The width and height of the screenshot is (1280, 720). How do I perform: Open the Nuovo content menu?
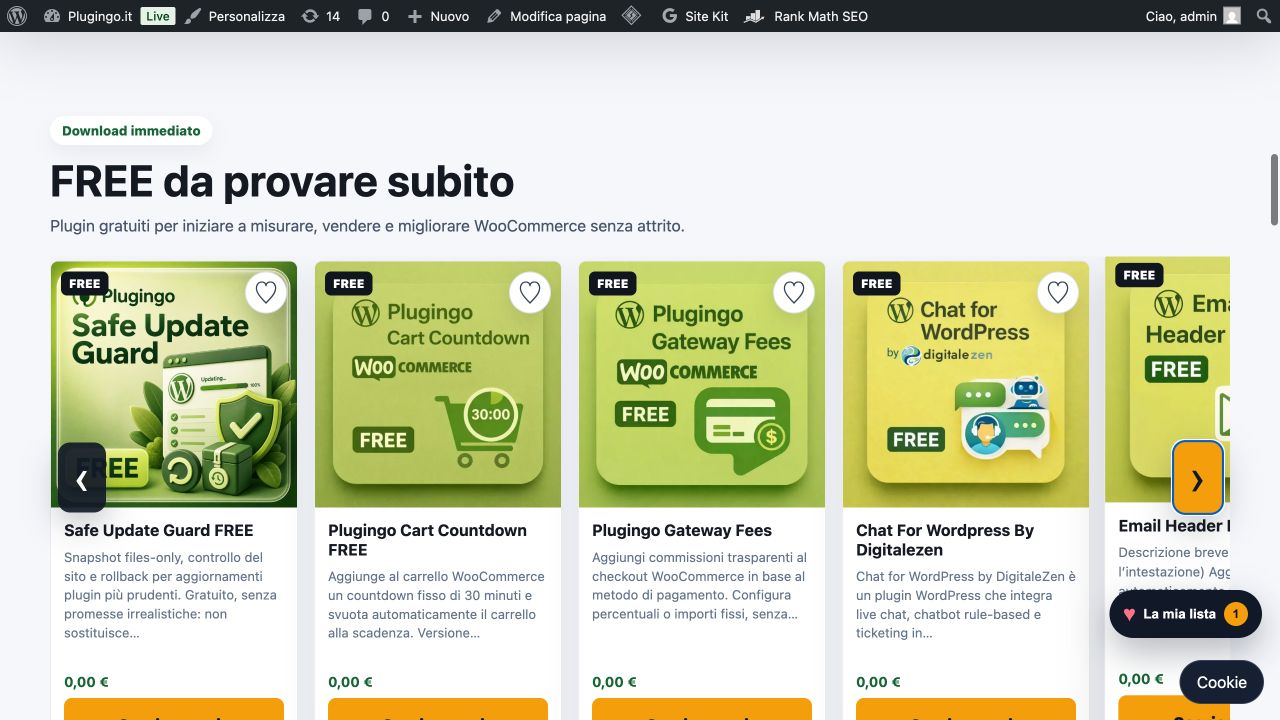438,16
